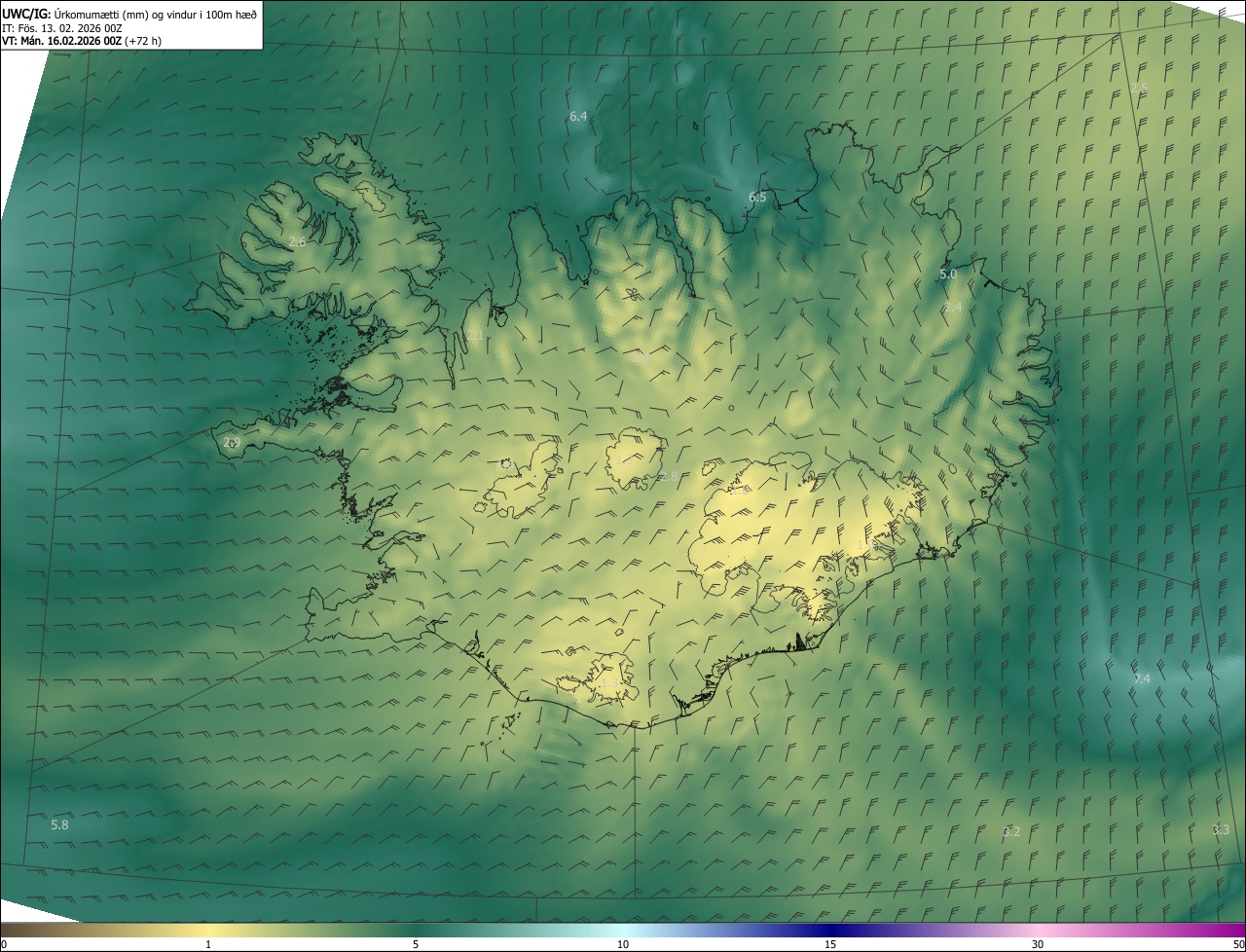Select the 5 tick on the color scale
Screen dimensions: 1246x952
click(x=416, y=944)
